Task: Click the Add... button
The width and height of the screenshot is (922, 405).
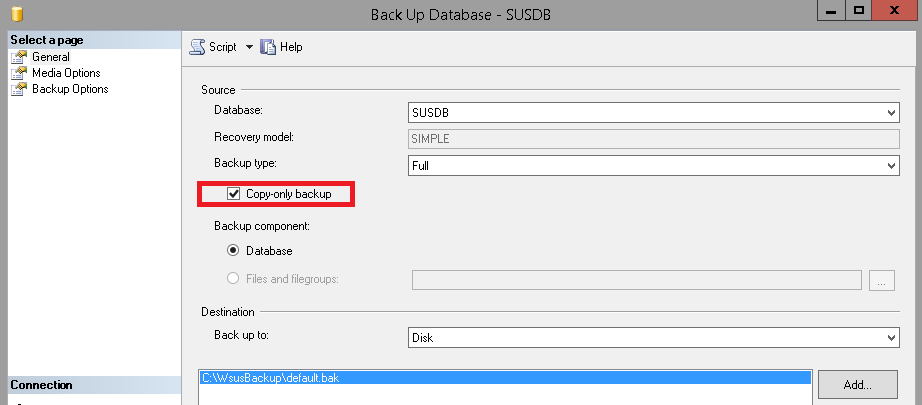Action: [857, 385]
